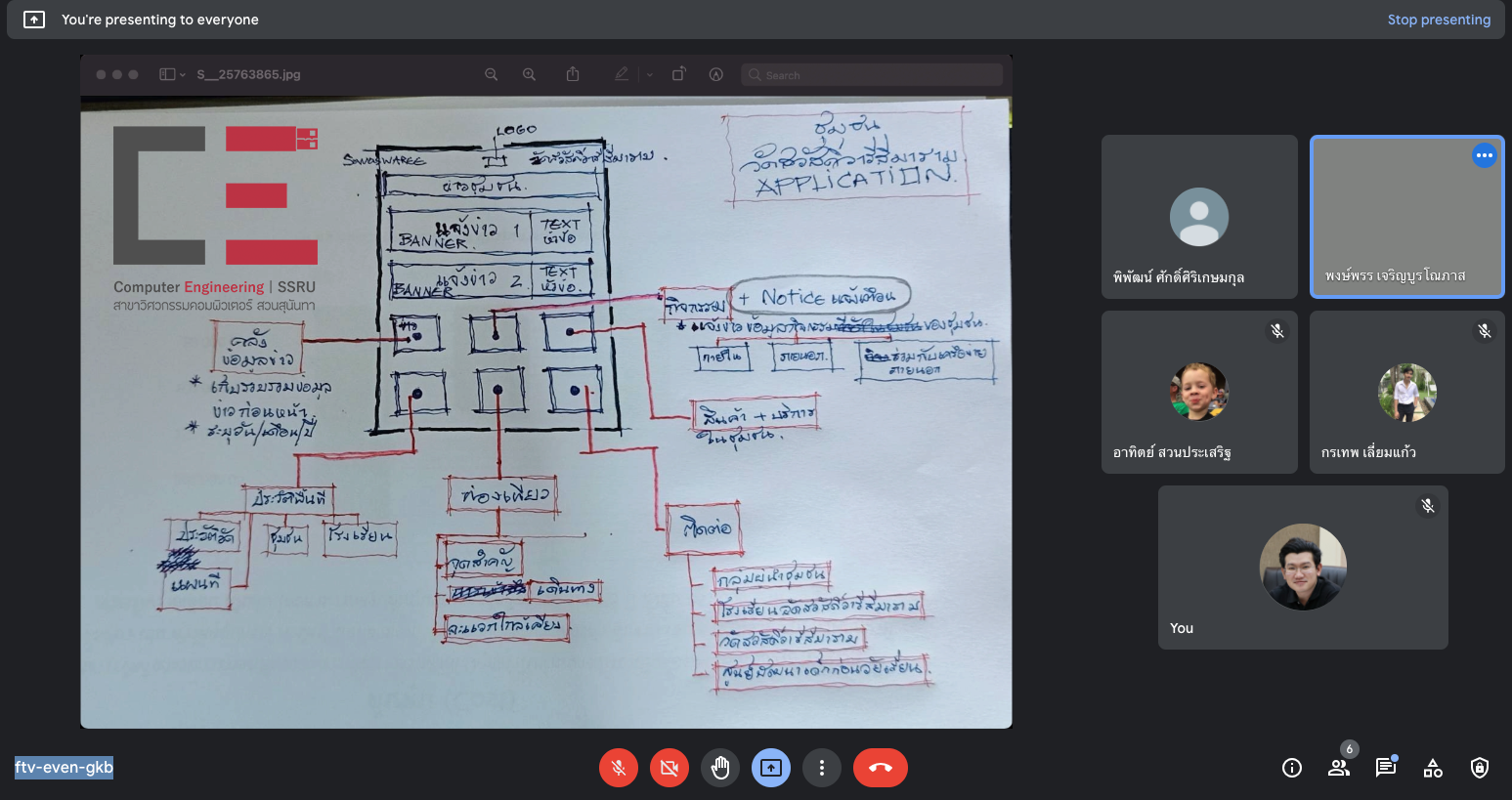Click the present screen button
The width and height of the screenshot is (1512, 800).
point(771,768)
